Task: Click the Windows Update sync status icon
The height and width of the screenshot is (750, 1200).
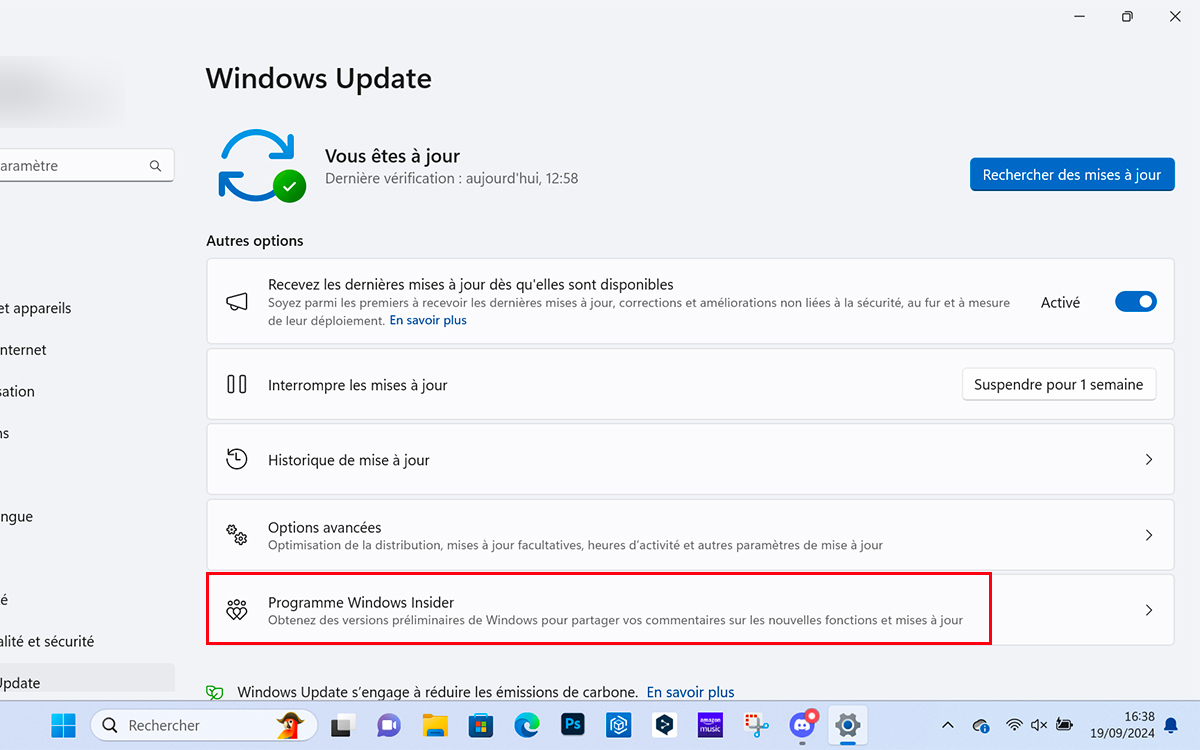Action: pos(261,166)
